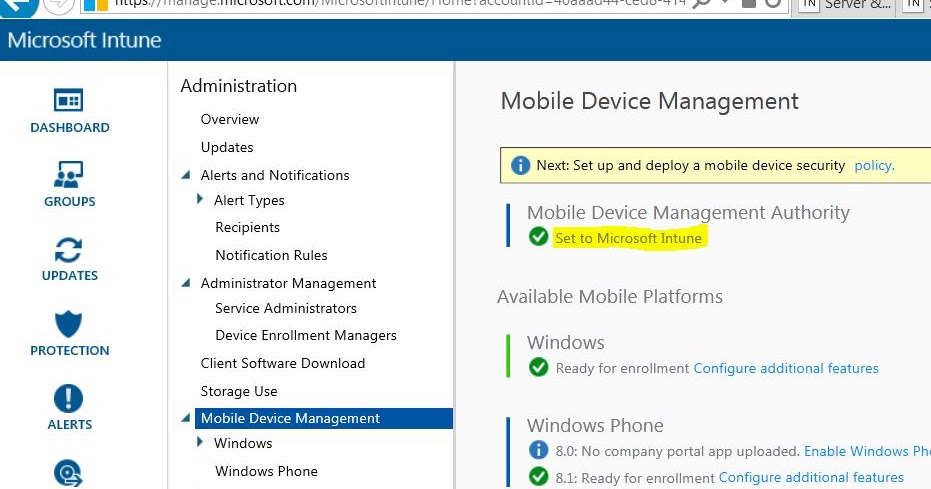Image resolution: width=931 pixels, height=489 pixels.
Task: Click the Windows Phone platform heading
Action: click(595, 426)
